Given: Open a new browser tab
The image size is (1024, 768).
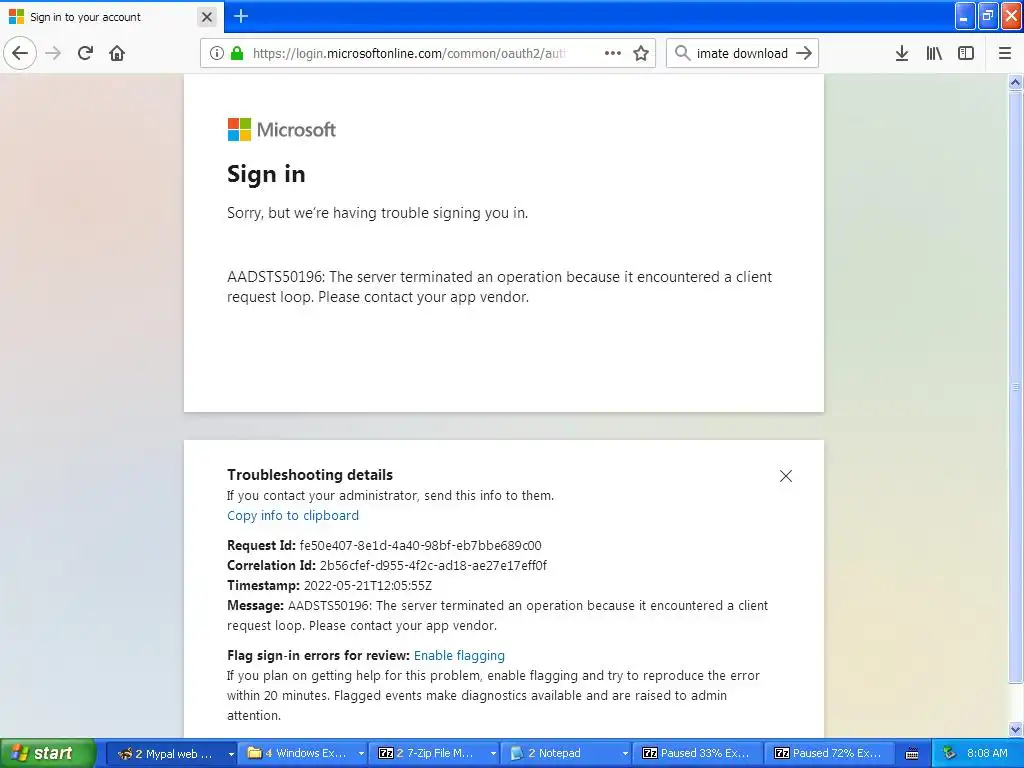Looking at the screenshot, I should point(240,16).
